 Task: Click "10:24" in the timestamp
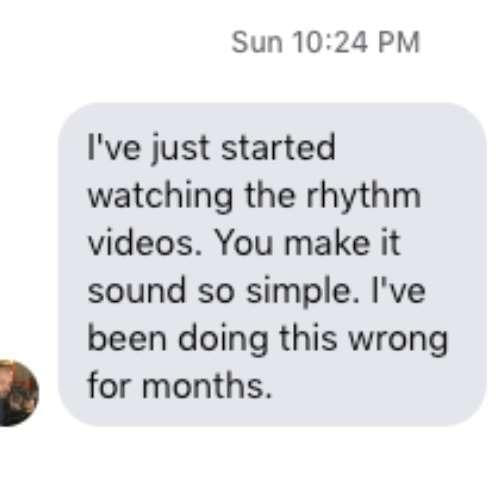(329, 43)
